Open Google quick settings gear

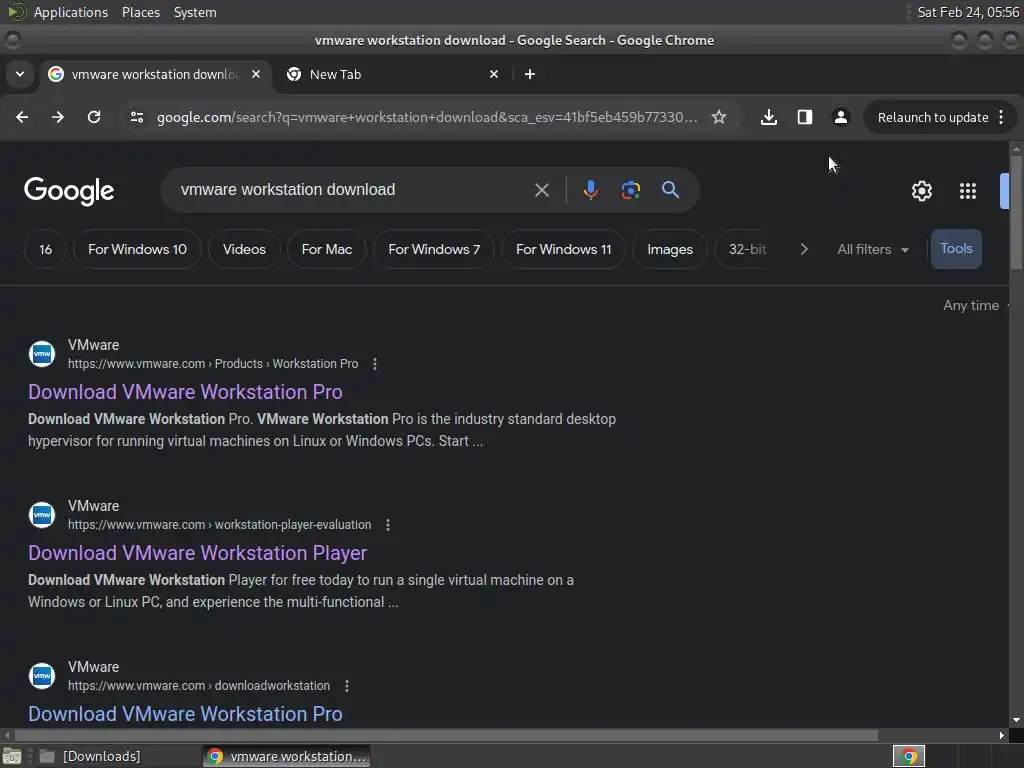click(x=921, y=191)
